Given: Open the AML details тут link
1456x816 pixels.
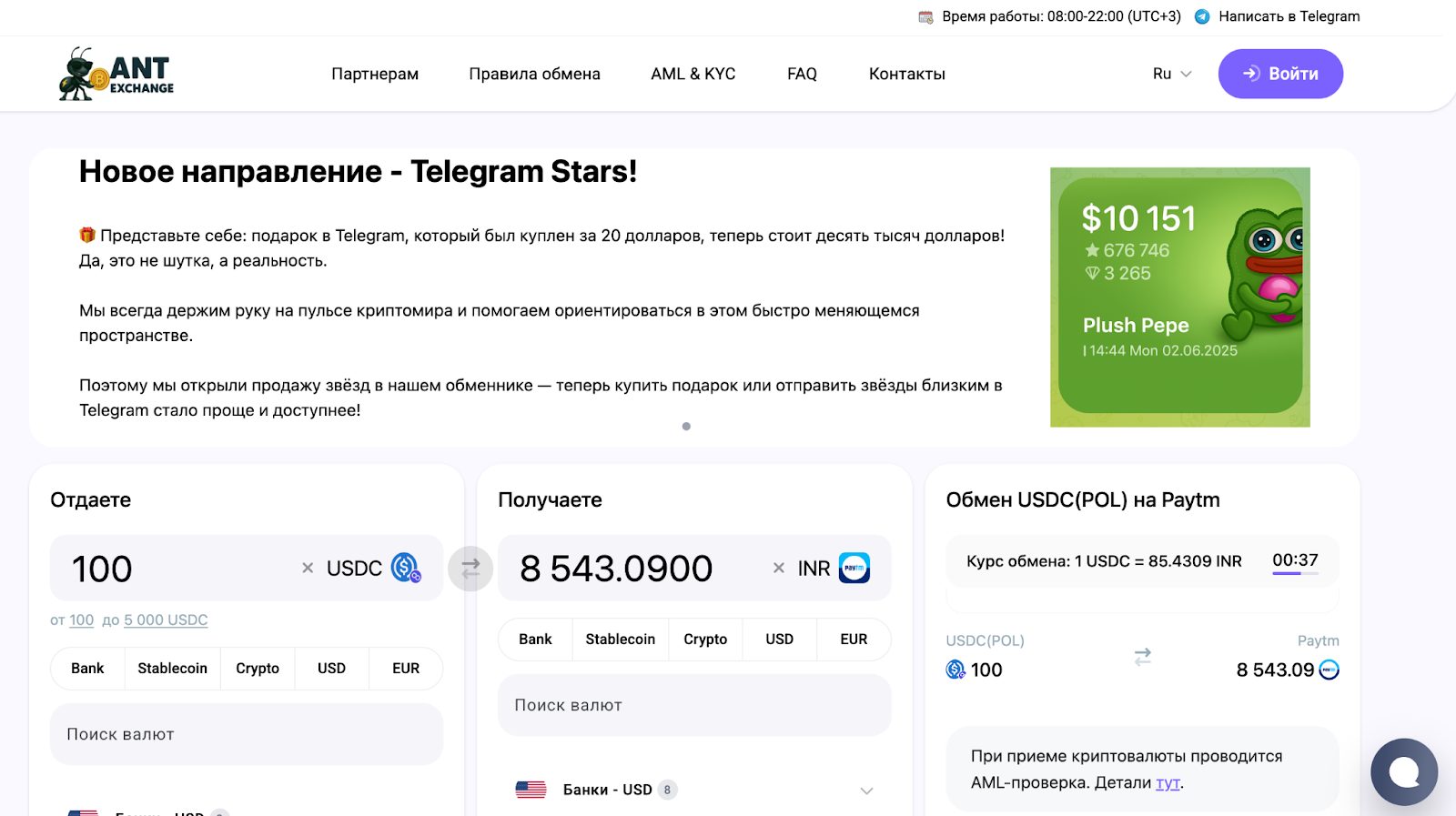Looking at the screenshot, I should tap(1168, 782).
